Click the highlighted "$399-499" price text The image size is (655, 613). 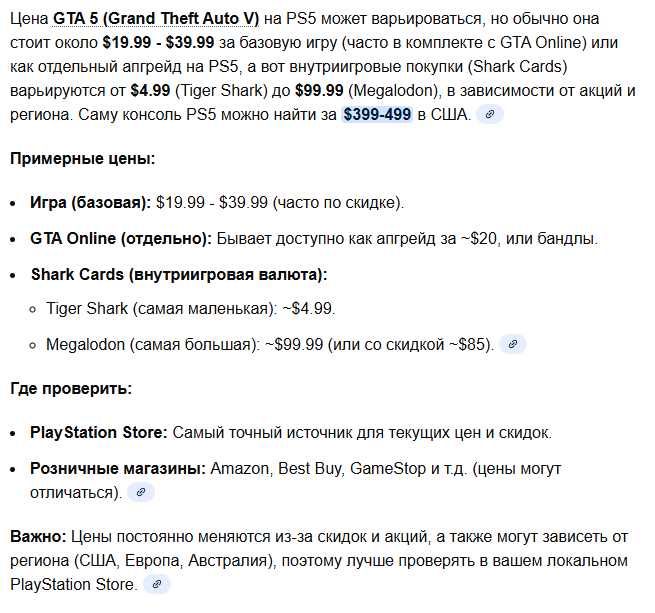point(377,114)
